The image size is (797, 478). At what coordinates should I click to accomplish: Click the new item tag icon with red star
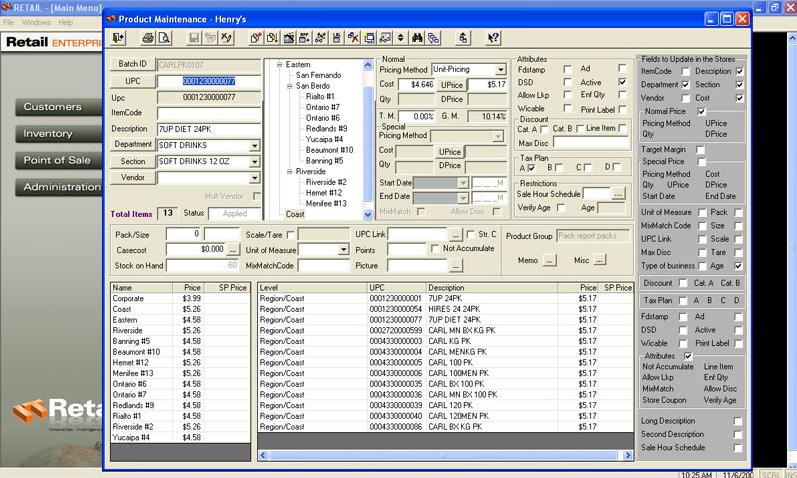coord(256,38)
